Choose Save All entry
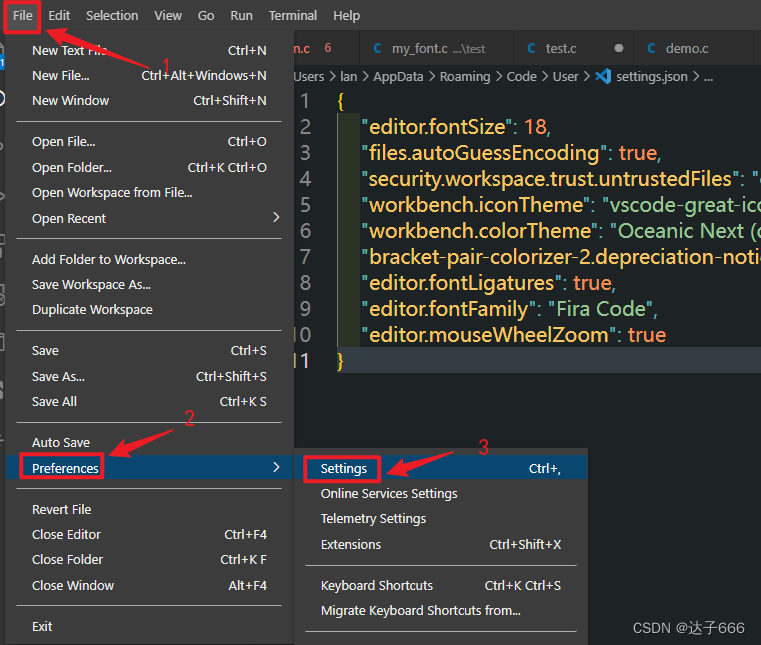The width and height of the screenshot is (761, 645). point(149,401)
